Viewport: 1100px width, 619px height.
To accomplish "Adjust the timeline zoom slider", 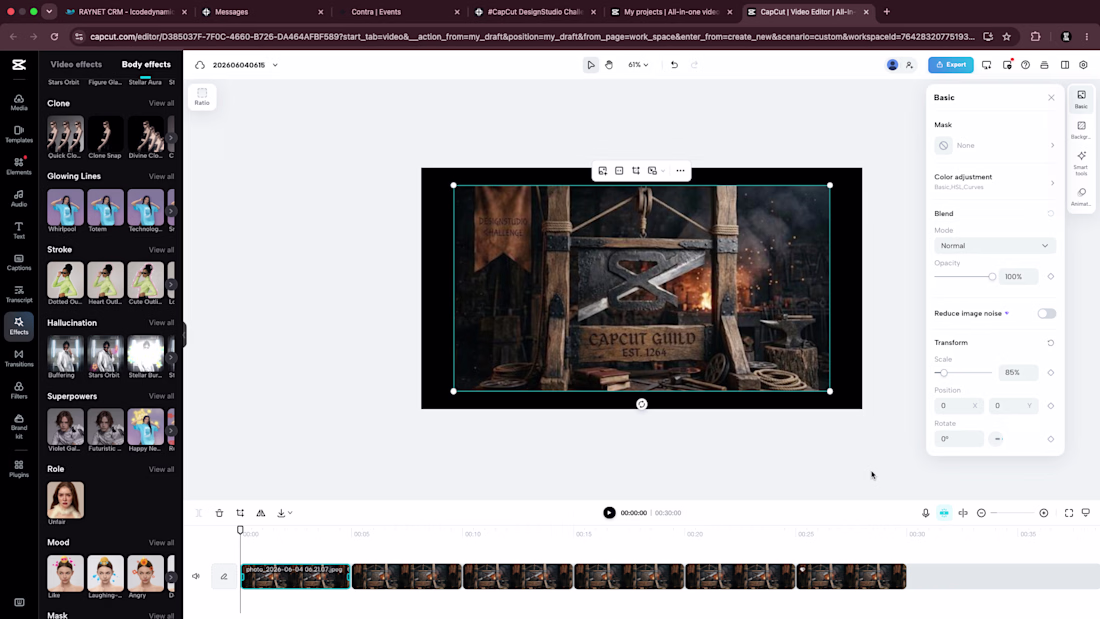I will pos(1012,513).
